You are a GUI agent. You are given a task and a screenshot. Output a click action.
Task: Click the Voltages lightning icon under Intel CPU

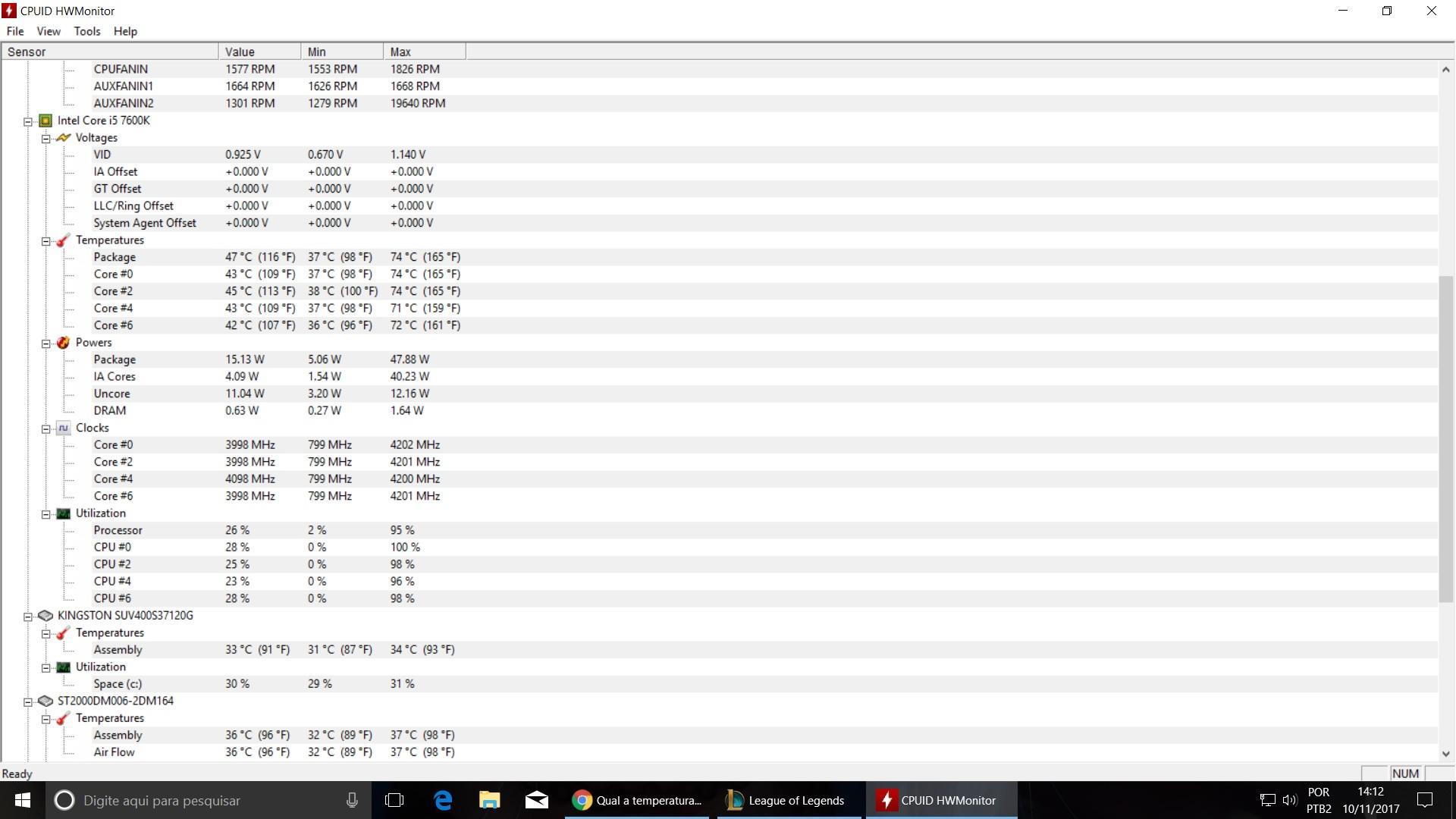(x=64, y=138)
